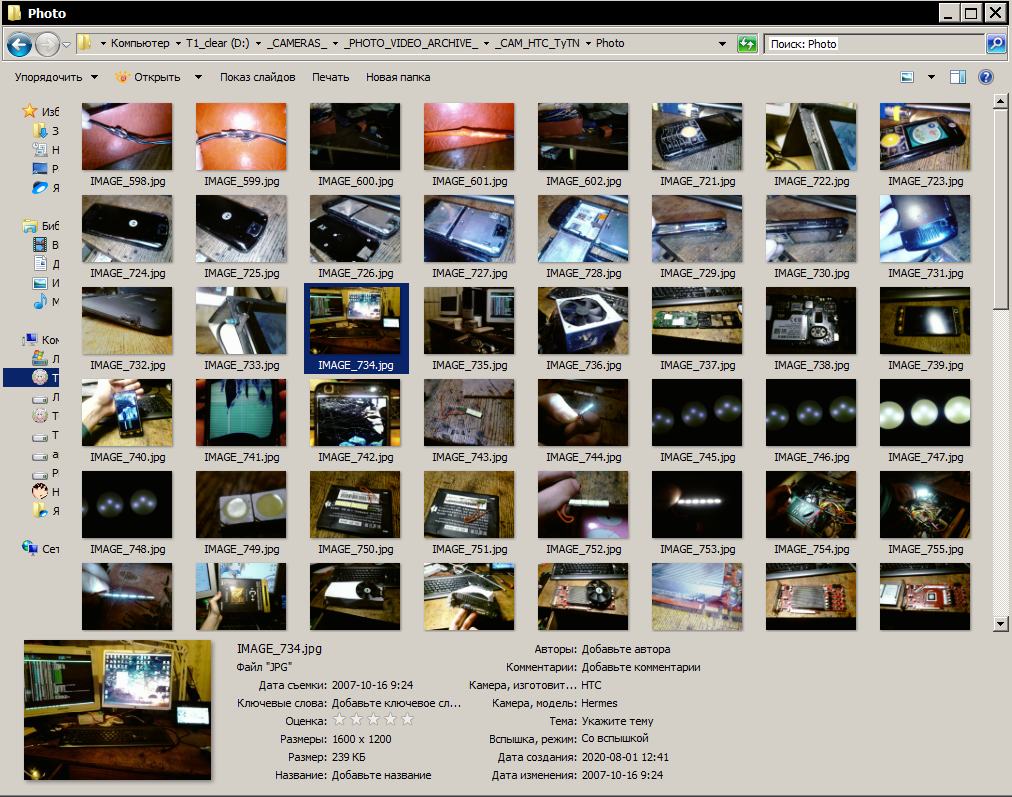Click Добавьте автора to add an author
This screenshot has height=797, width=1012.
(626, 649)
